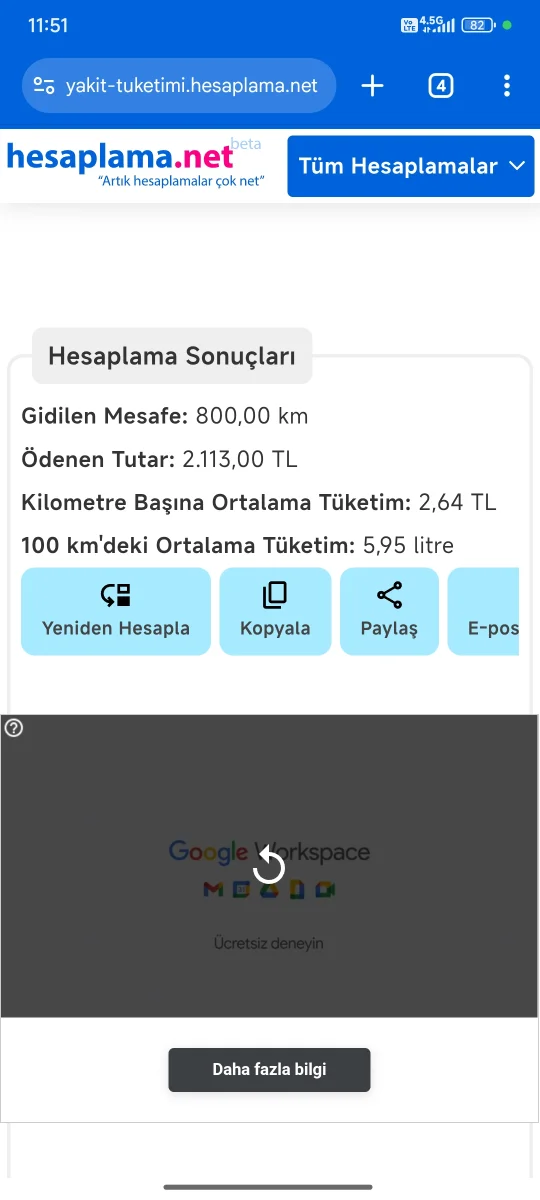Click the ad info question mark icon
Screen dimensions: 540x1200
(14, 728)
